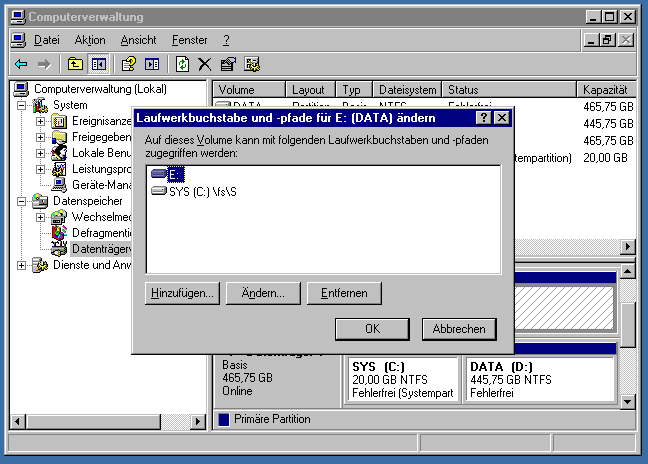Select Geräte-Manager tree item
648x464 pixels.
tap(101, 185)
